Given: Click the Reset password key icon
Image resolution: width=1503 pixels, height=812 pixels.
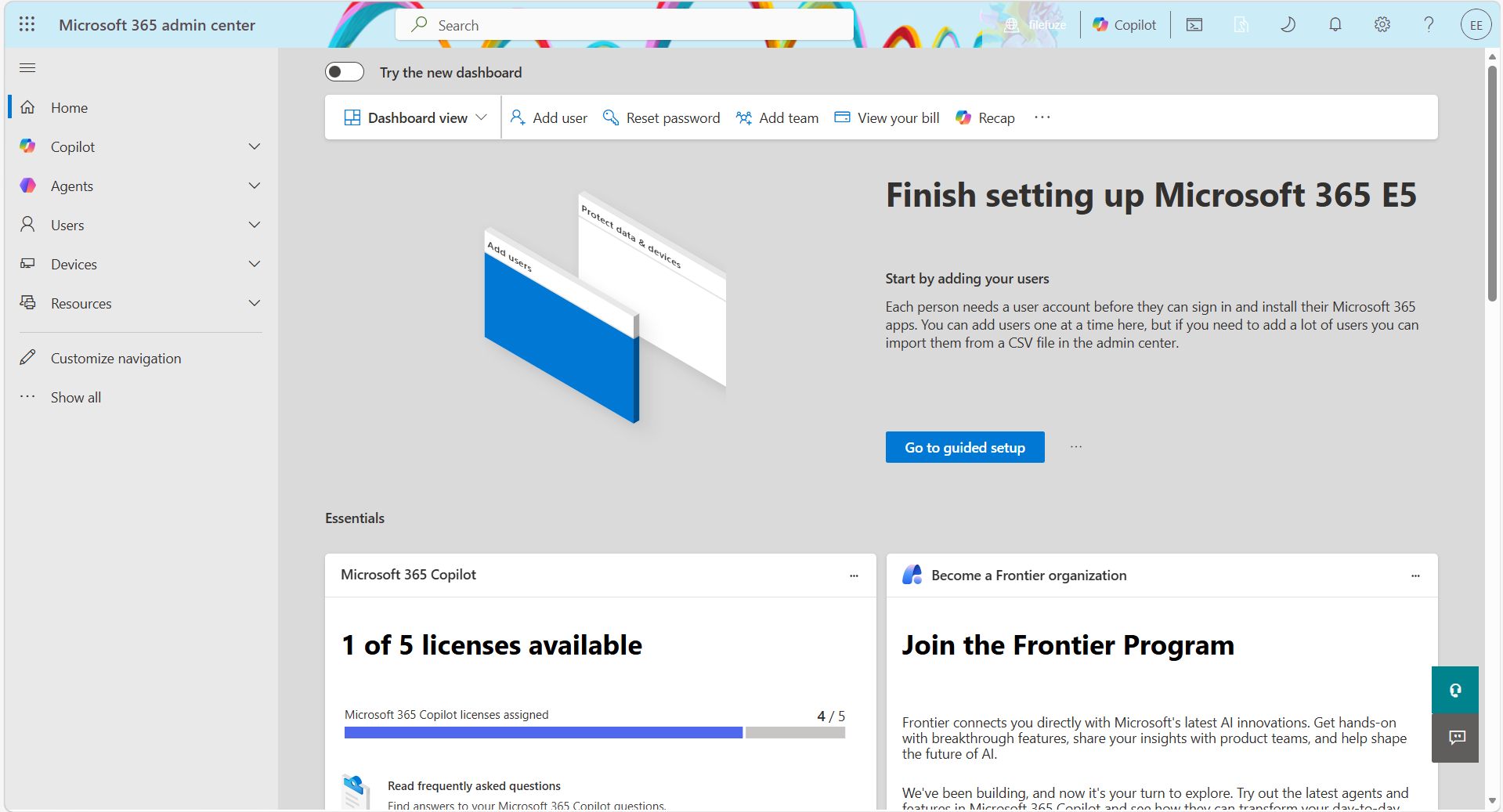Looking at the screenshot, I should (x=611, y=117).
